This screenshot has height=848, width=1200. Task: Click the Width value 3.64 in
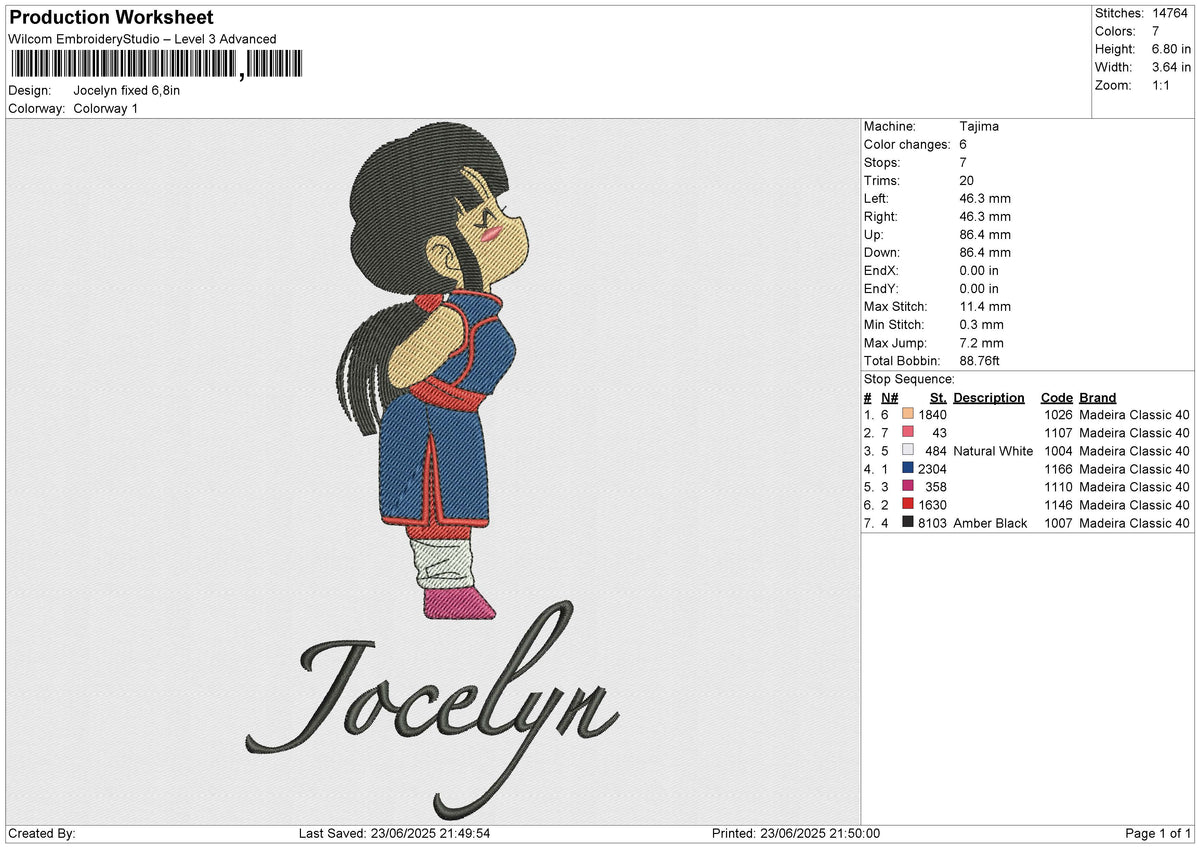(x=1172, y=67)
